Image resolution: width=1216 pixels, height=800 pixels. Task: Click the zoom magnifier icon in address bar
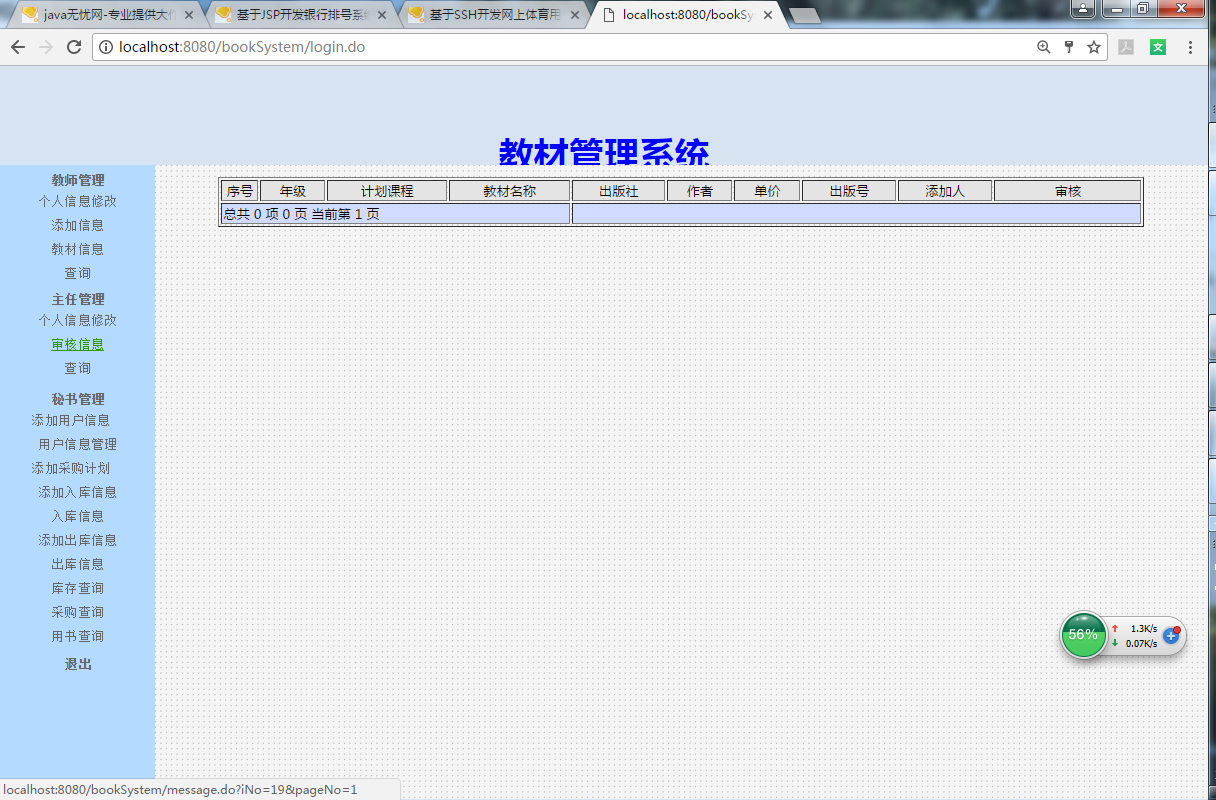(x=1044, y=47)
